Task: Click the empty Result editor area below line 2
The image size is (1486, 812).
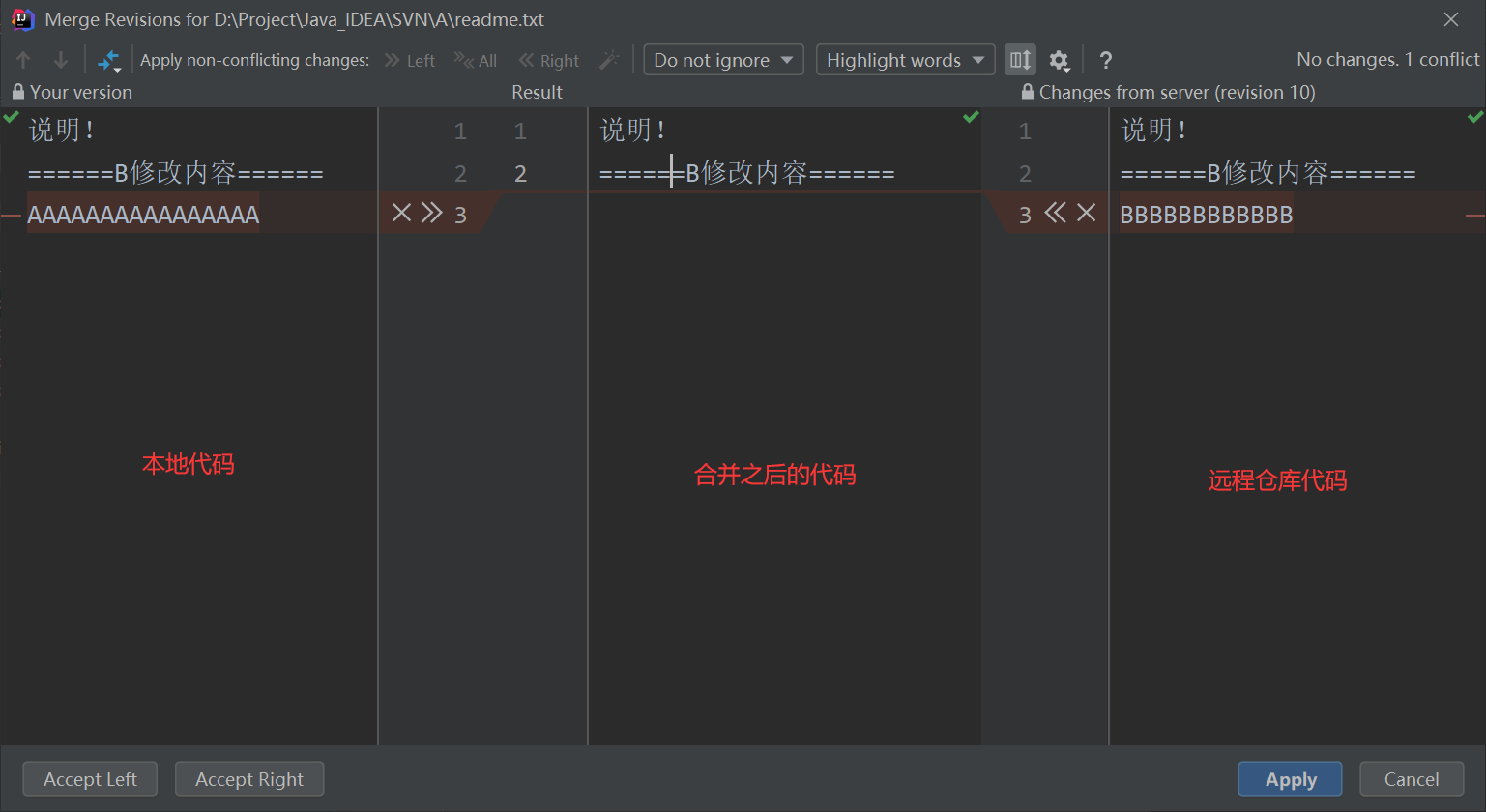Action: coord(784,469)
